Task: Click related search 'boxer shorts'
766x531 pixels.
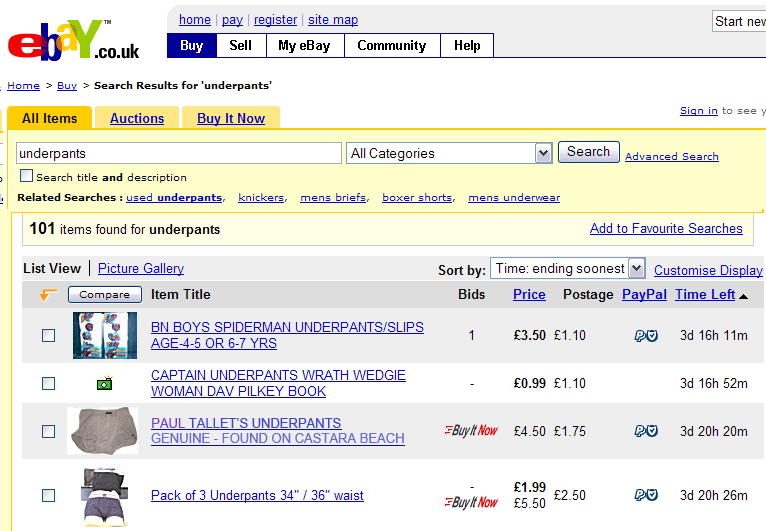Action: (x=417, y=197)
